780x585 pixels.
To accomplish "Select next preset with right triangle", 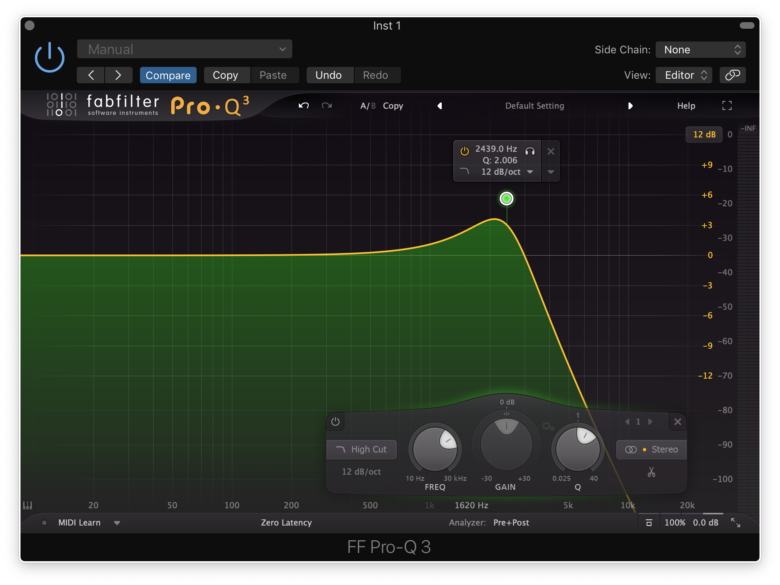I will pos(630,106).
